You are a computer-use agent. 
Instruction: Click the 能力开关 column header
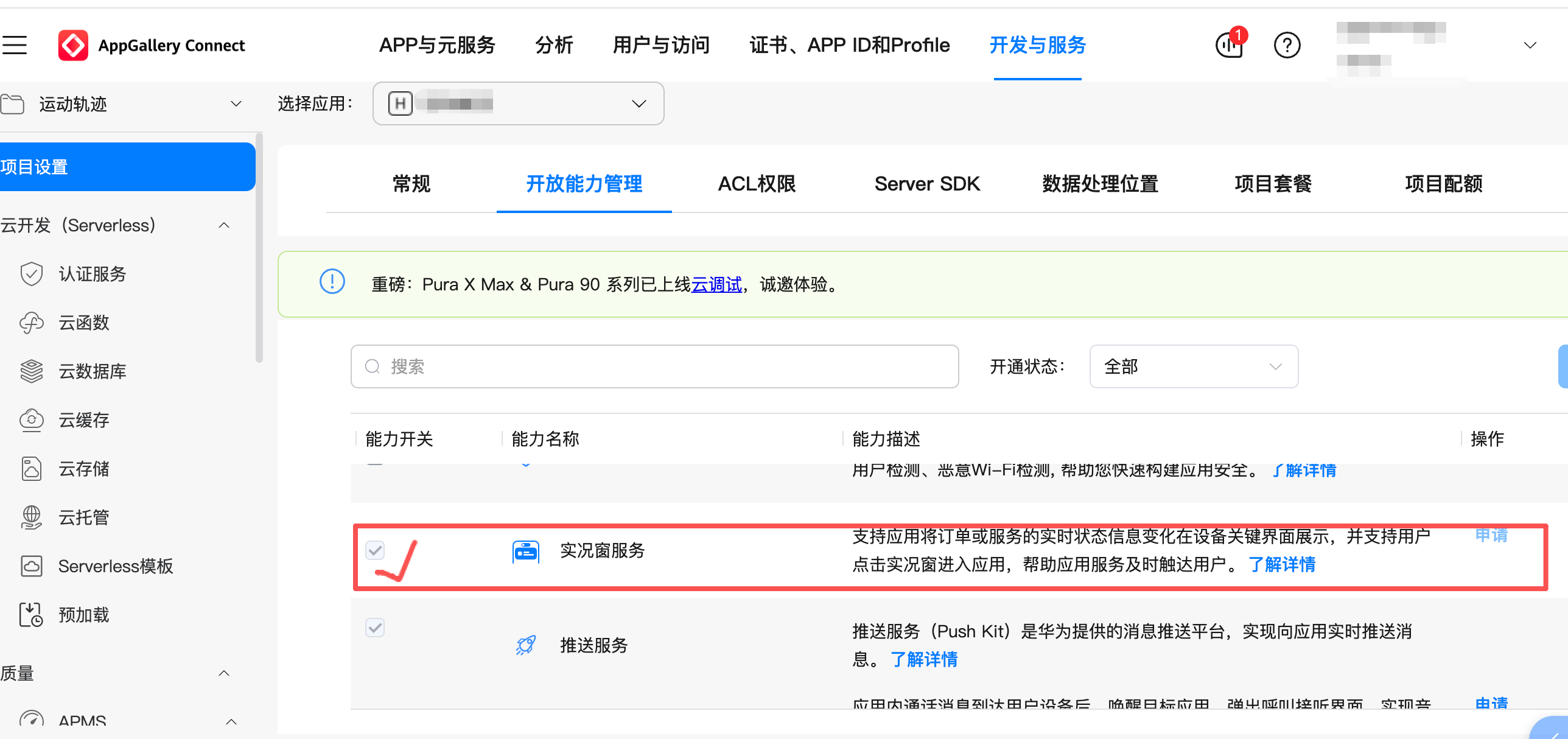pos(399,439)
